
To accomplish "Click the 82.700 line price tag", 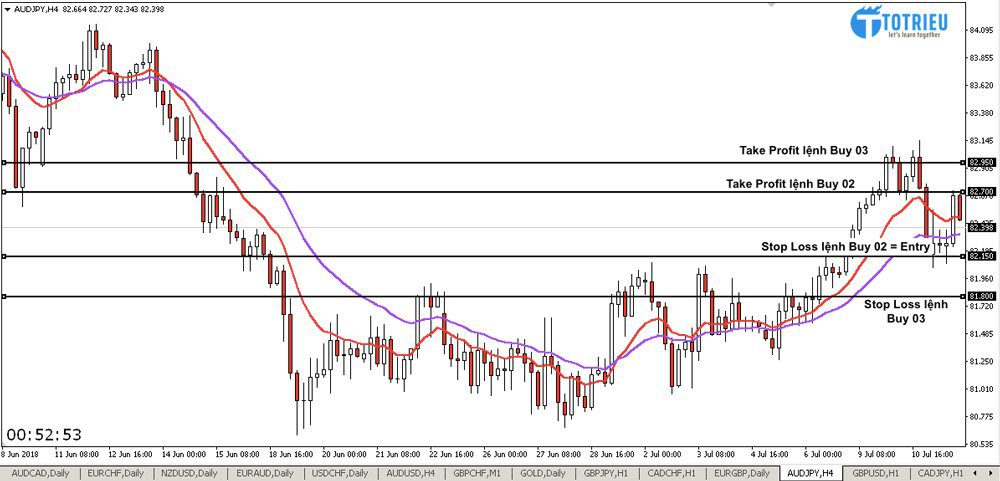I will tap(980, 191).
